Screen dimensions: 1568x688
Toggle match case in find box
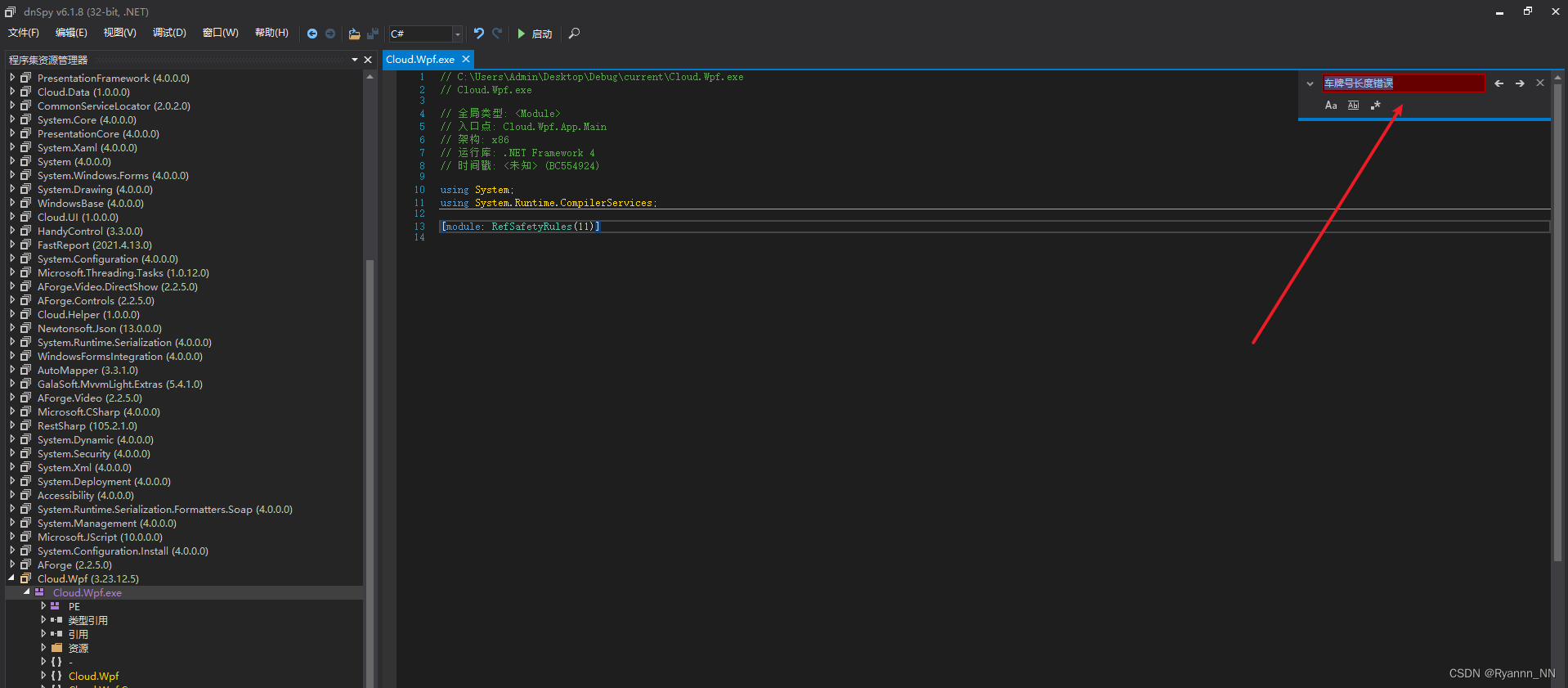(1331, 106)
